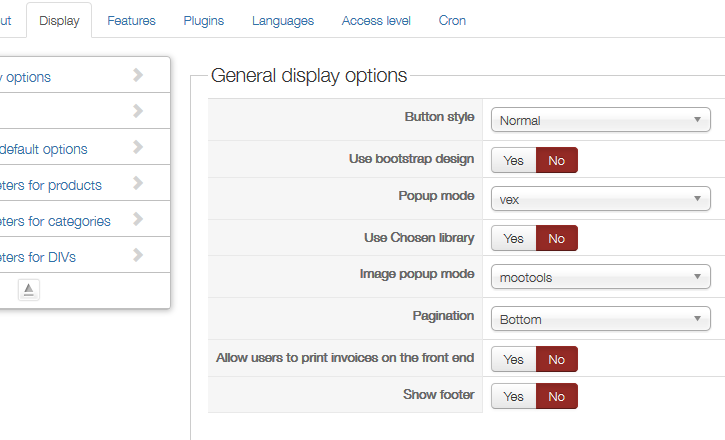725x440 pixels.
Task: Enable Use bootstrap design with Yes
Action: (x=513, y=161)
